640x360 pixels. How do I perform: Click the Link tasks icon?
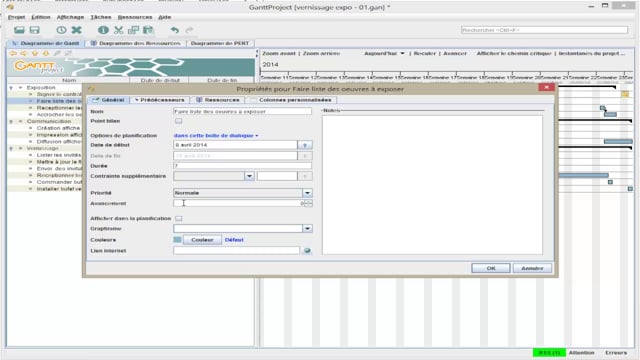(x=57, y=53)
